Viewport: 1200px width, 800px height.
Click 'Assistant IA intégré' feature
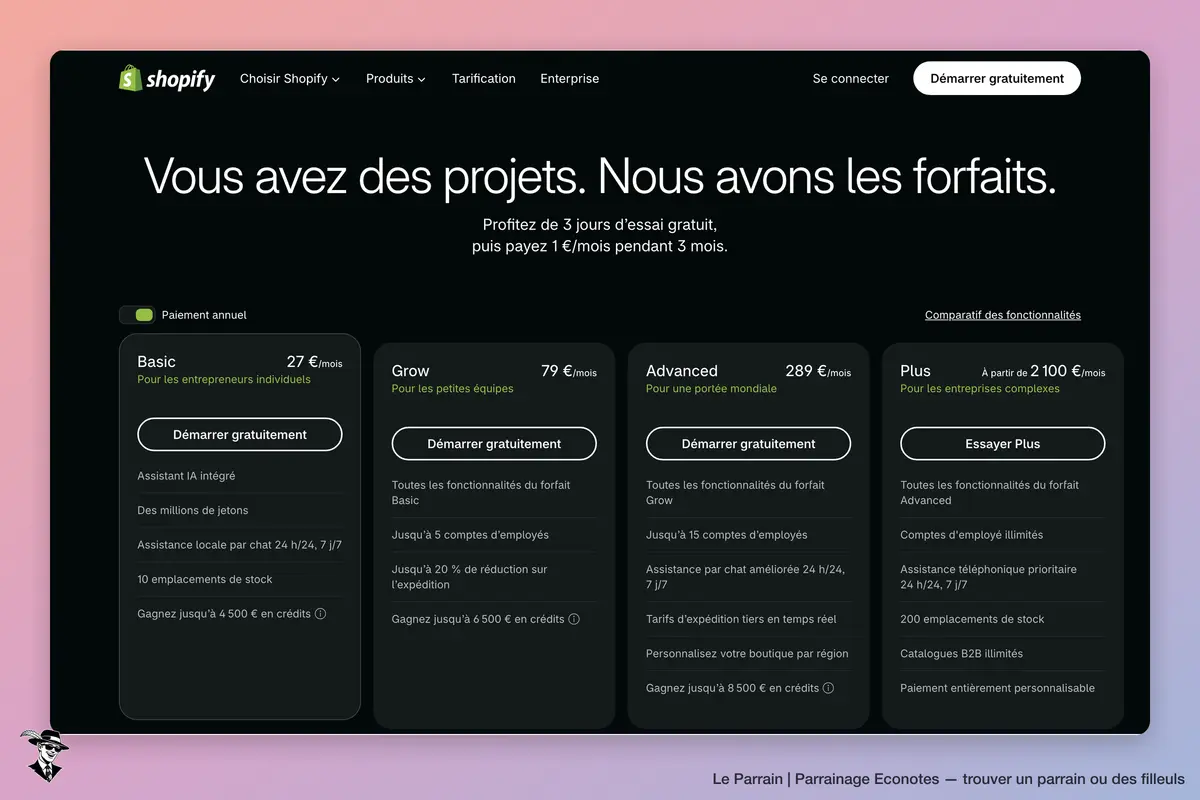tap(187, 476)
